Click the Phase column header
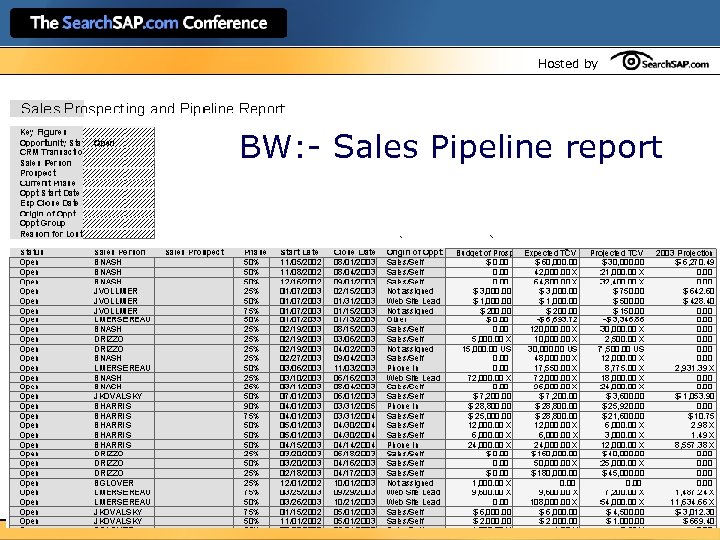The image size is (720, 540). click(x=255, y=252)
